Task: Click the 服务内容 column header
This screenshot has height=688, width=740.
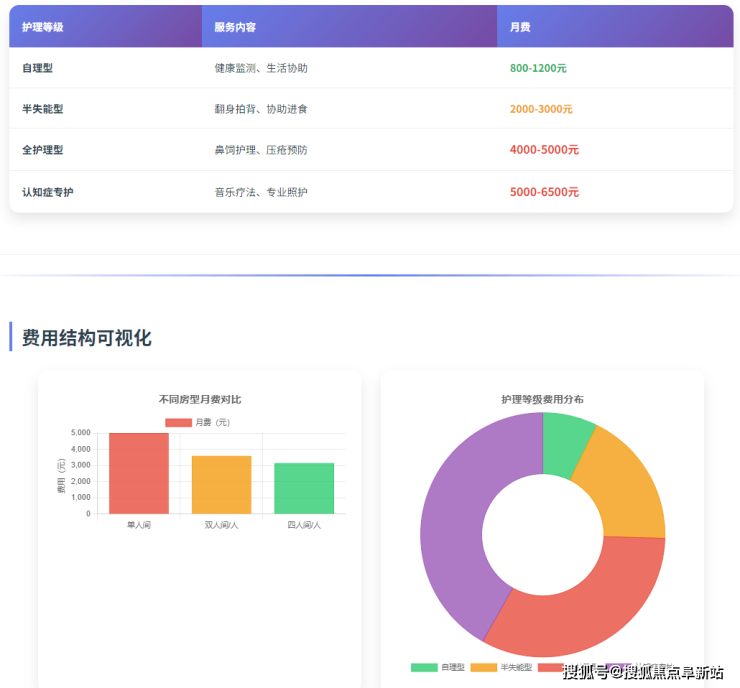Action: 235,27
